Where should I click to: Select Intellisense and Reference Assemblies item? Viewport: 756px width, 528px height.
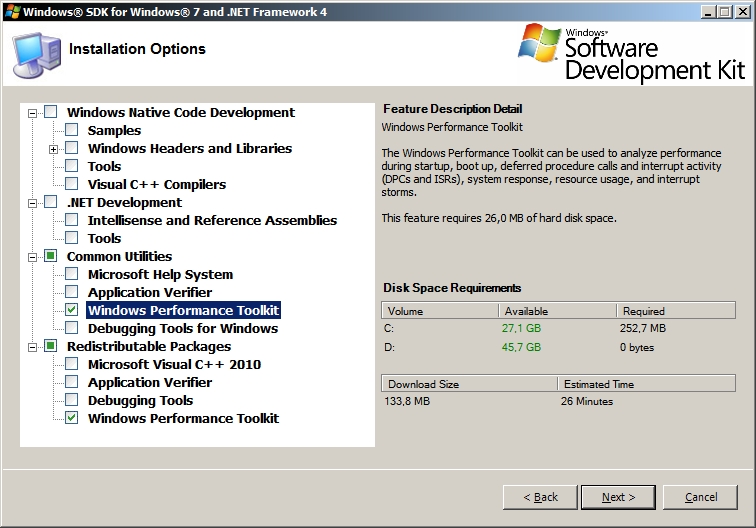pyautogui.click(x=212, y=220)
